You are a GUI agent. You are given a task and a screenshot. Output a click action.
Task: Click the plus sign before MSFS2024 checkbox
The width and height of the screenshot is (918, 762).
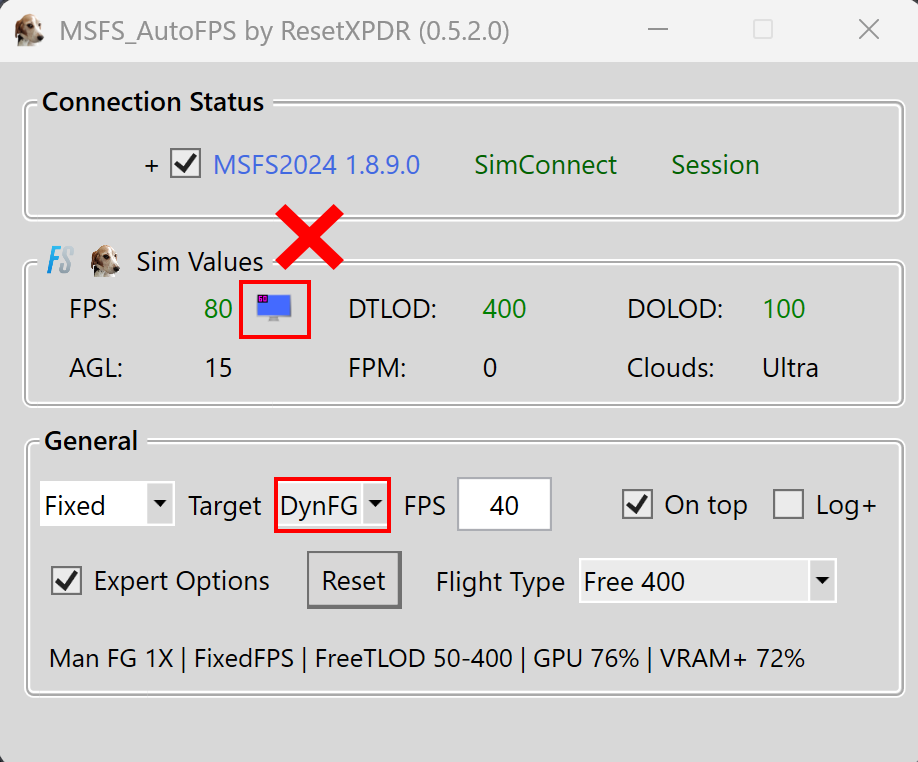[152, 166]
